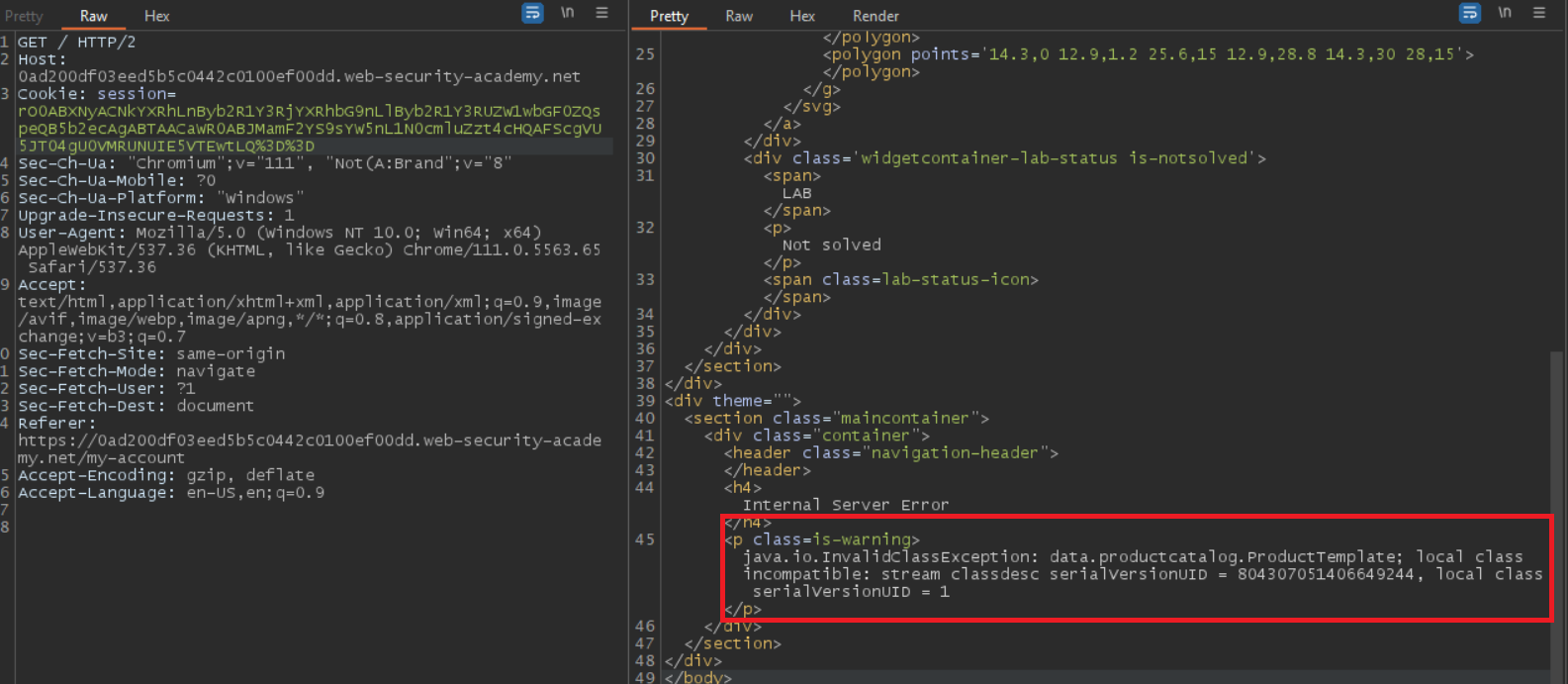Viewport: 1568px width, 684px height.
Task: Click the div class="container" line
Action: coord(816,436)
